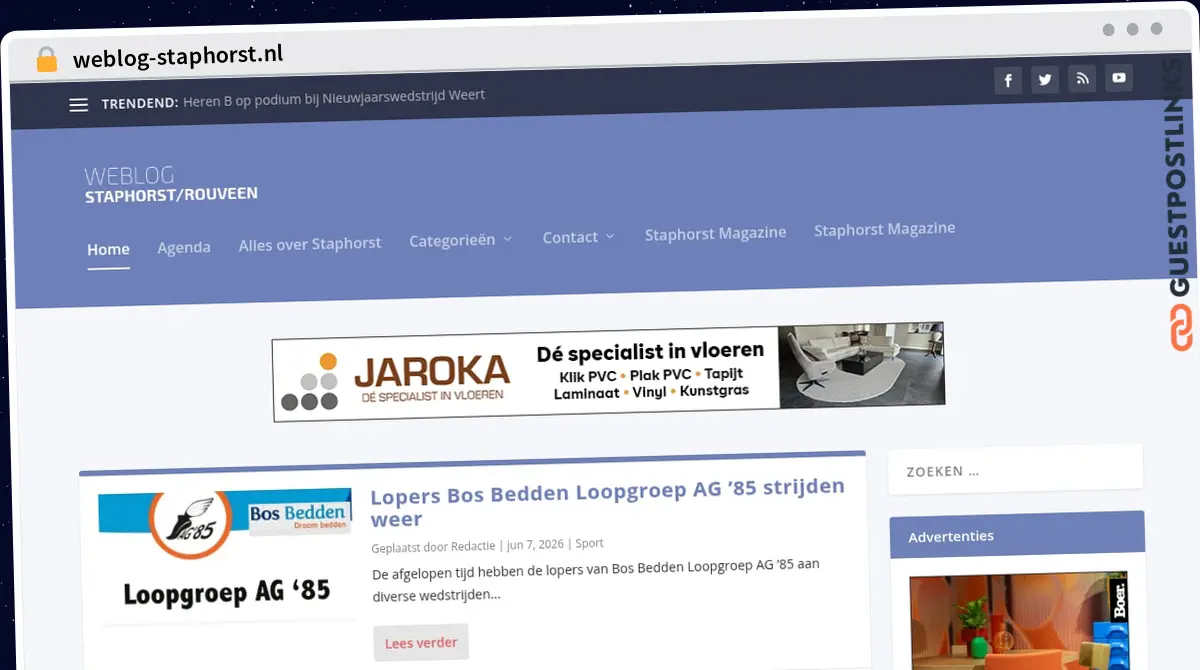
Task: Open author link Redactie
Action: tap(472, 546)
